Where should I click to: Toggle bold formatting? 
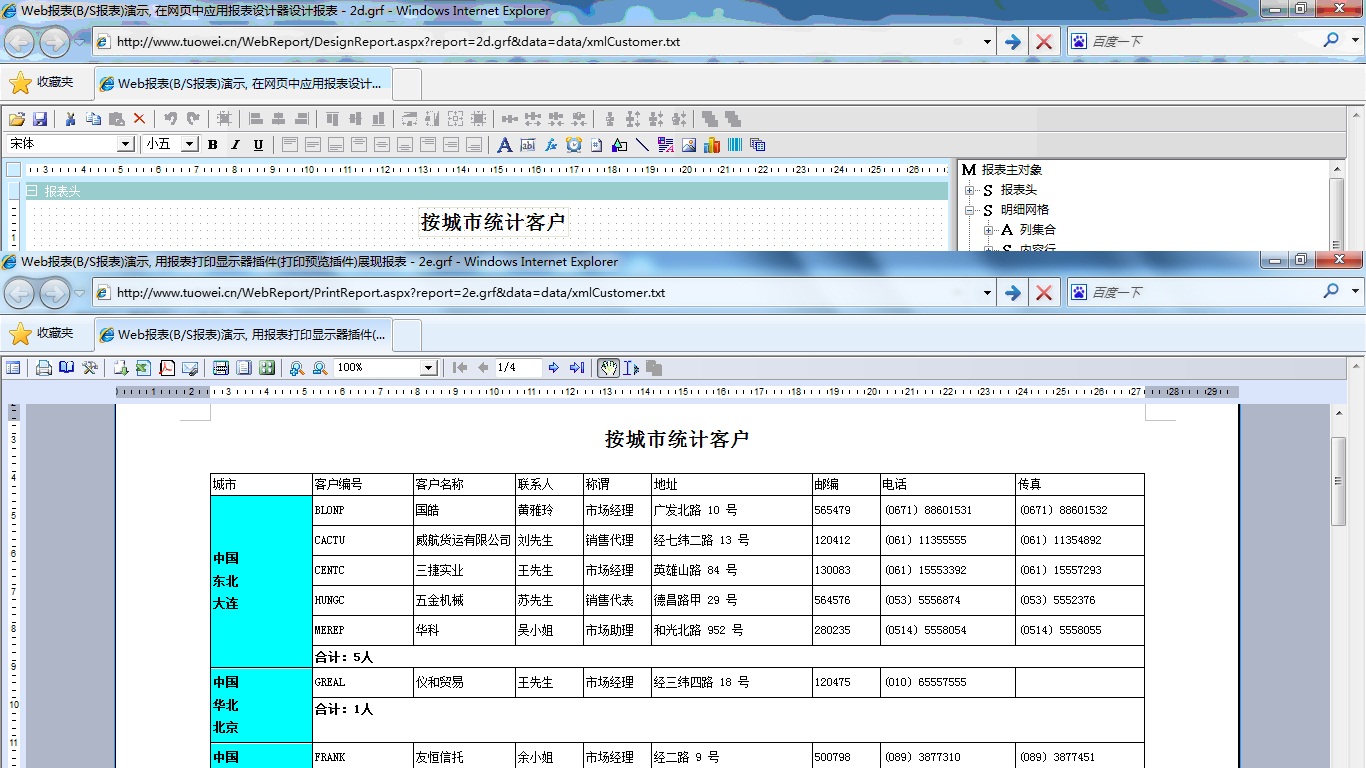213,145
